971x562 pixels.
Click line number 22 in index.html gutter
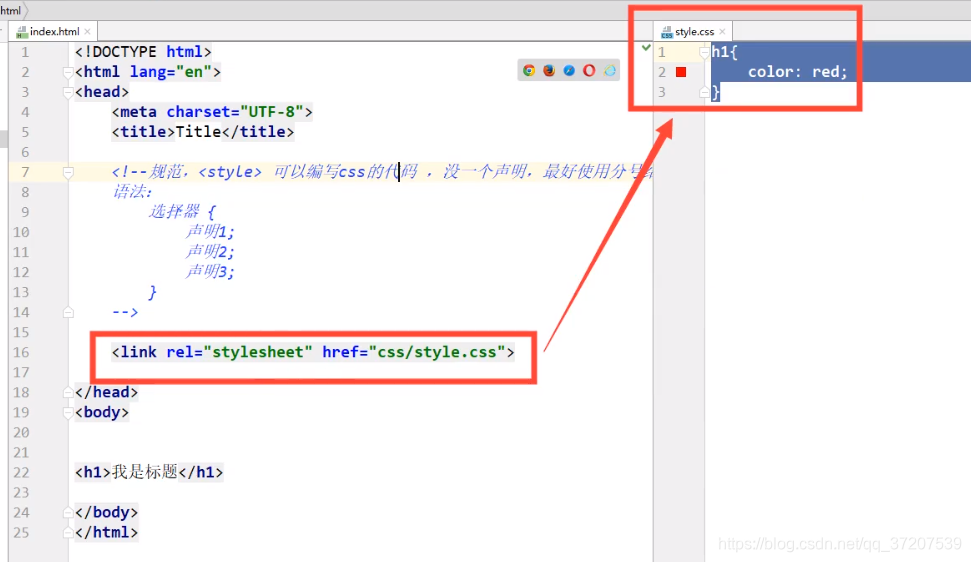[x=21, y=472]
